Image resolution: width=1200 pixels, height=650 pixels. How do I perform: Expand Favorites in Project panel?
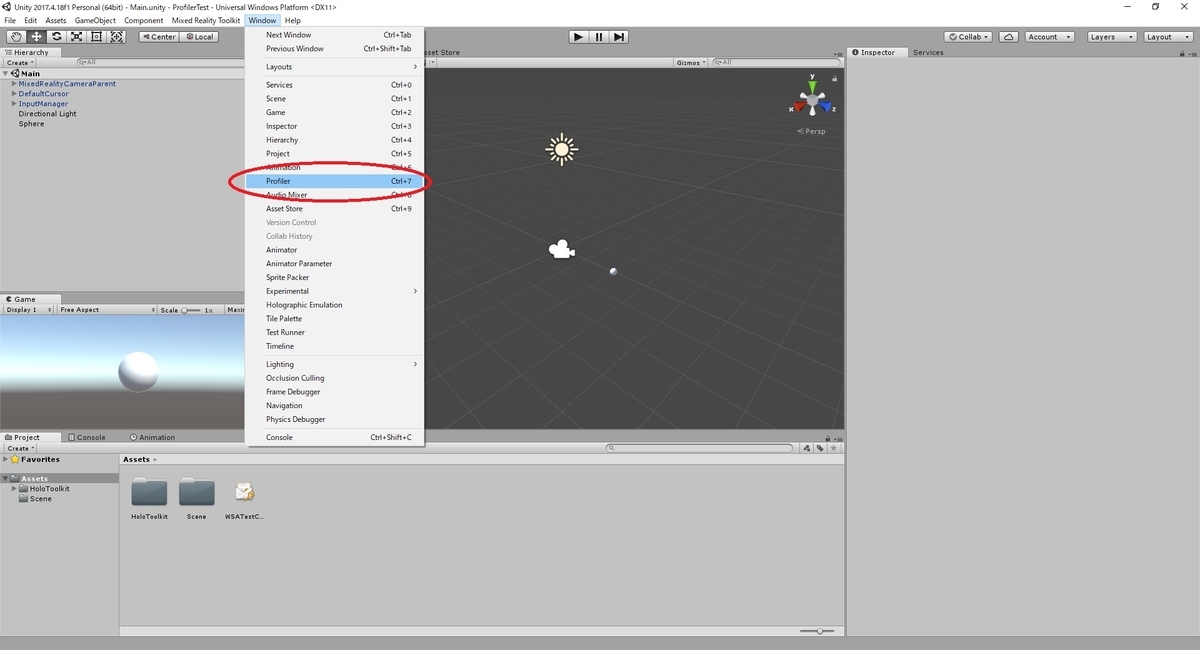pyautogui.click(x=6, y=460)
